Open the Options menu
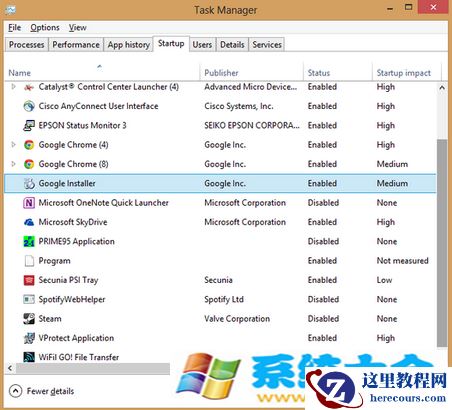Viewport: 452px width, 410px height. click(x=45, y=28)
